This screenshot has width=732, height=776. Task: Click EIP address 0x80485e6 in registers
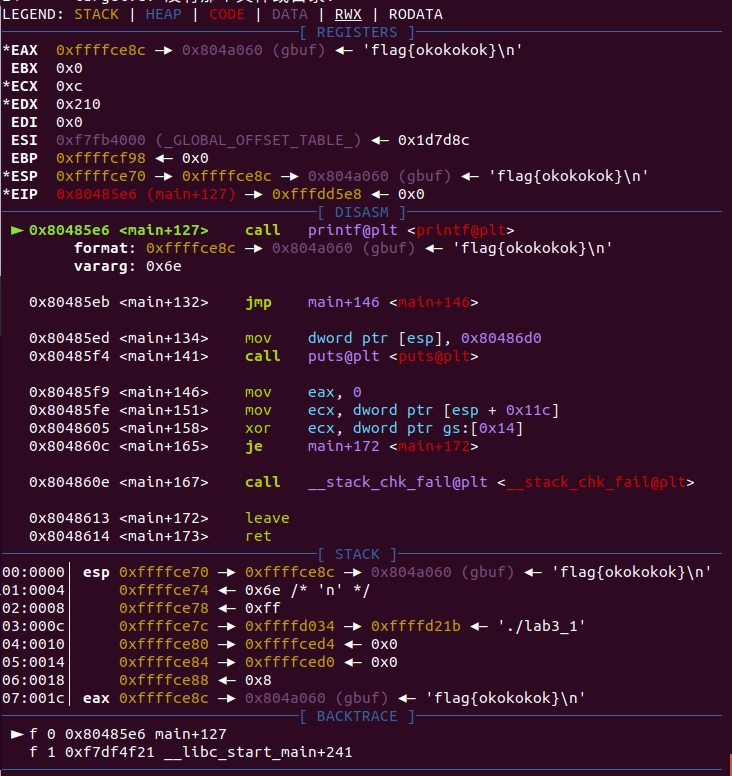pyautogui.click(x=97, y=194)
